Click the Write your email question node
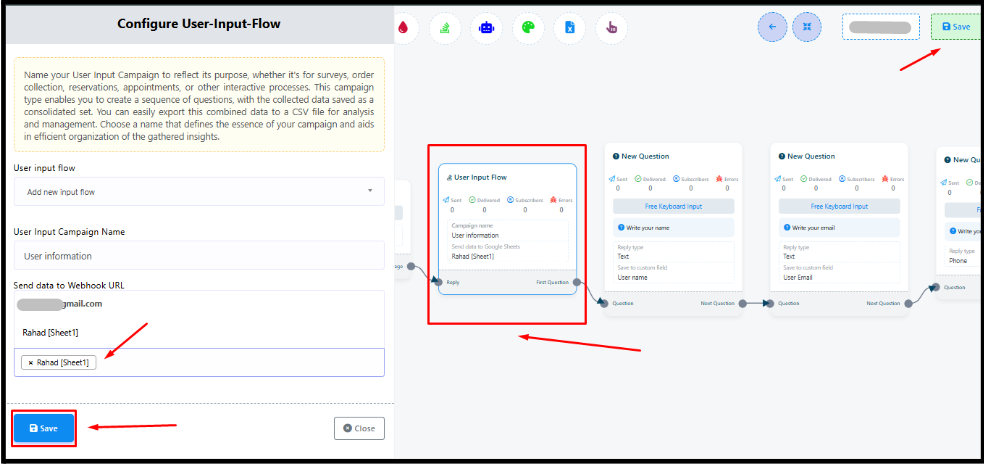This screenshot has width=984, height=465. pyautogui.click(x=839, y=225)
